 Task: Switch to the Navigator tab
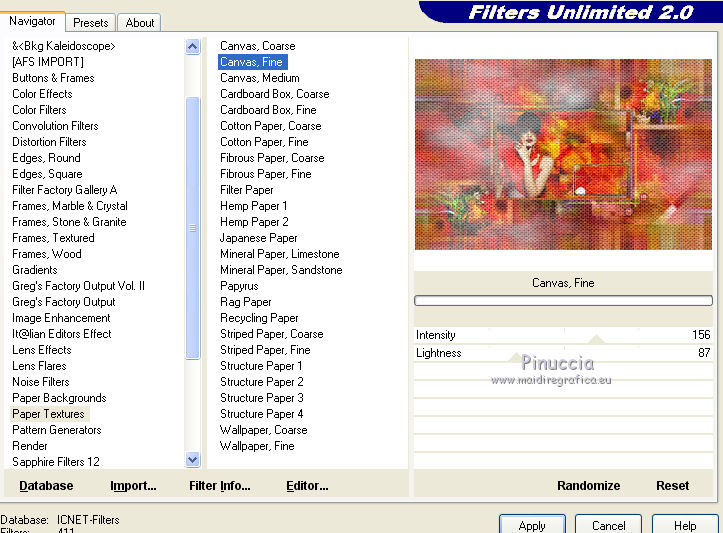click(x=32, y=21)
